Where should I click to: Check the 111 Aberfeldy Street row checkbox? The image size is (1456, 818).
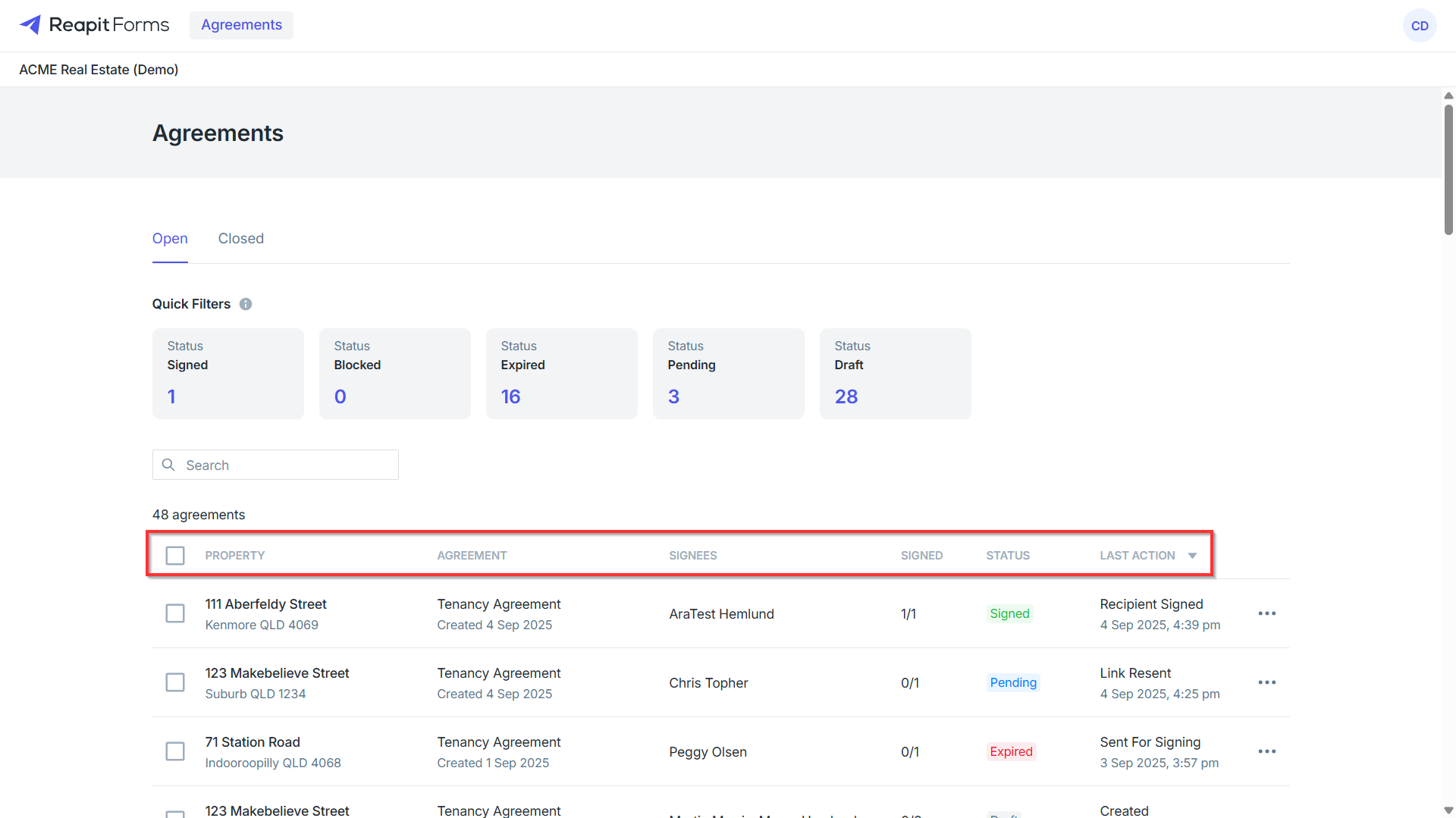(175, 613)
